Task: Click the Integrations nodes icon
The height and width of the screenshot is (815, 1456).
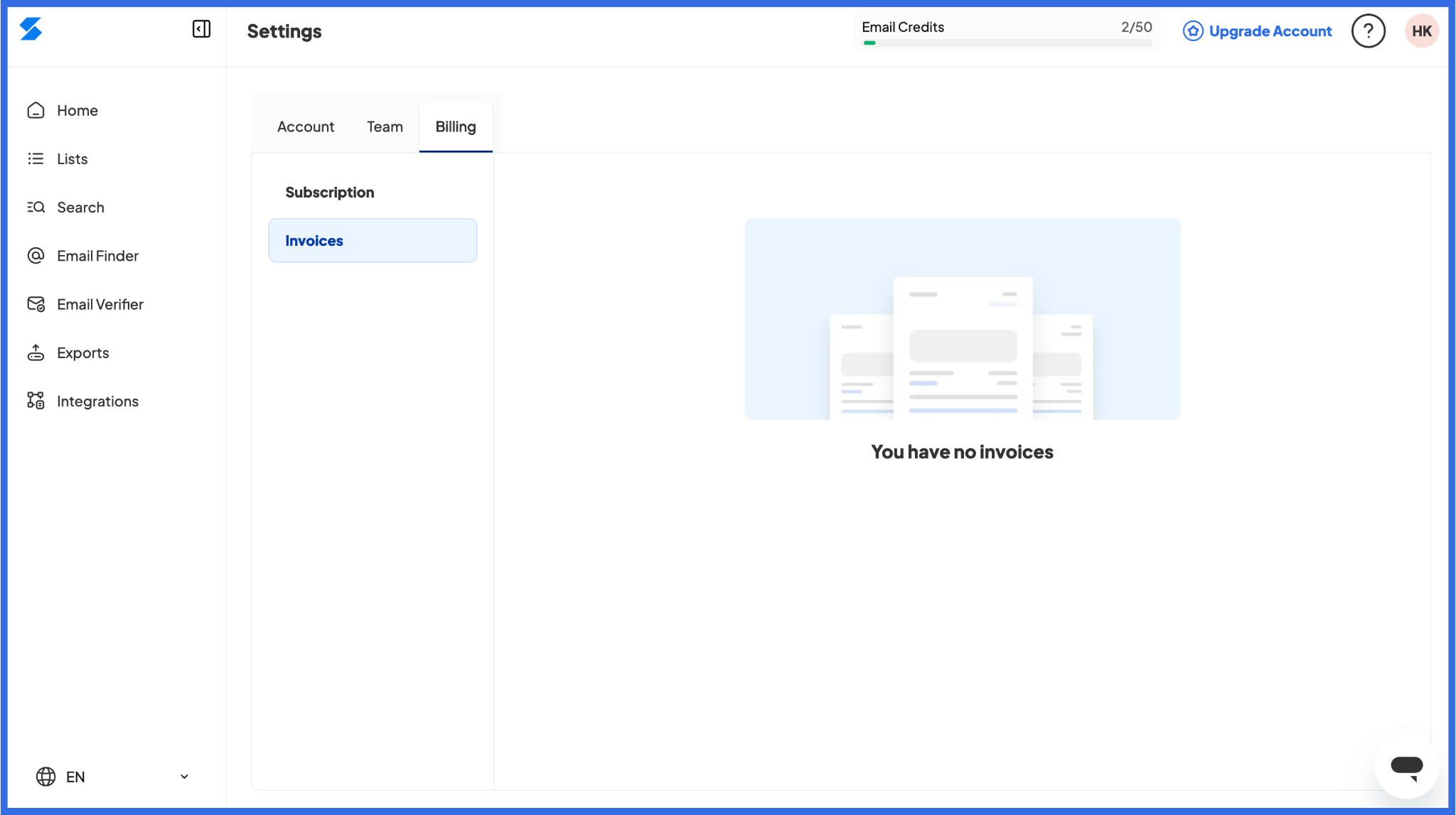Action: pyautogui.click(x=36, y=401)
